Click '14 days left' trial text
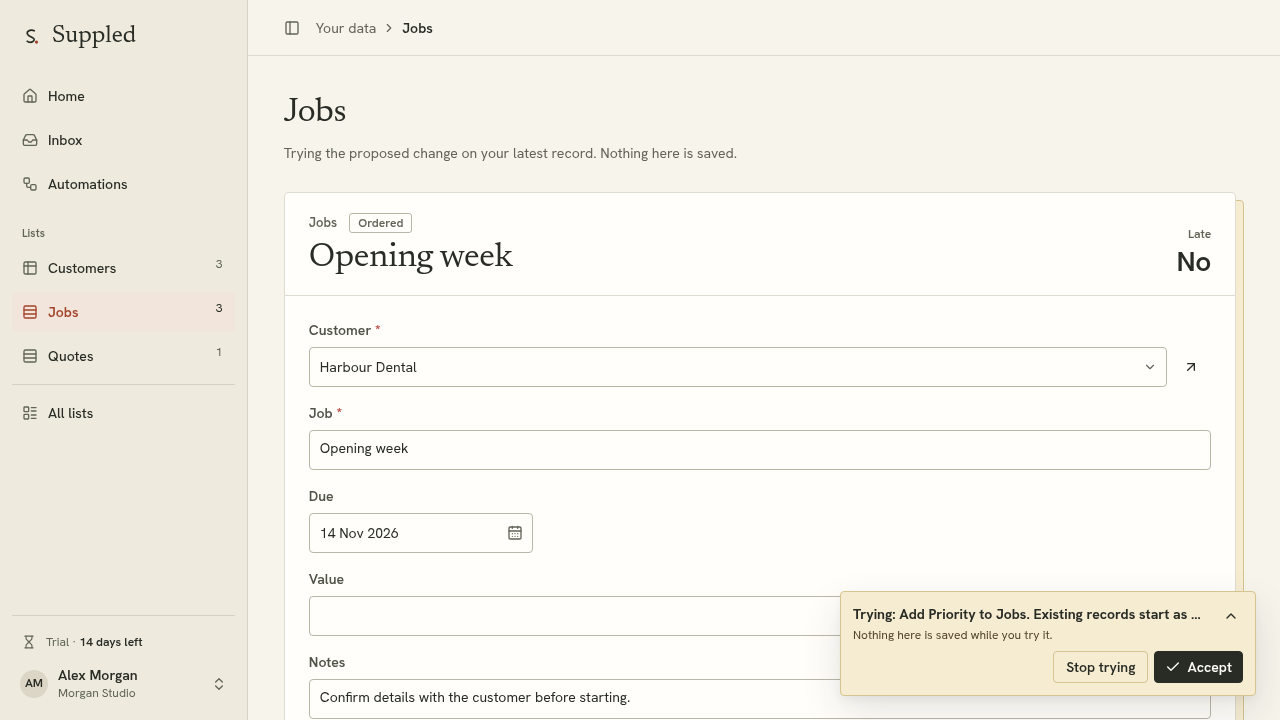1280x720 pixels. pyautogui.click(x=111, y=642)
